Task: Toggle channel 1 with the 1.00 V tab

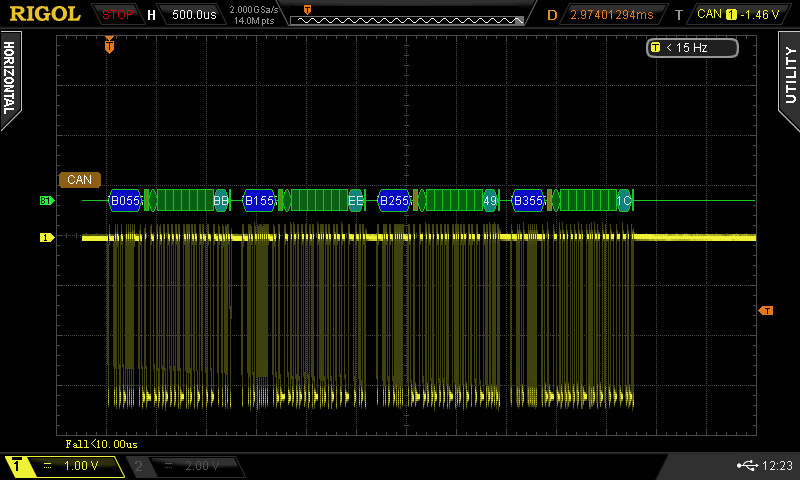Action: tap(64, 466)
